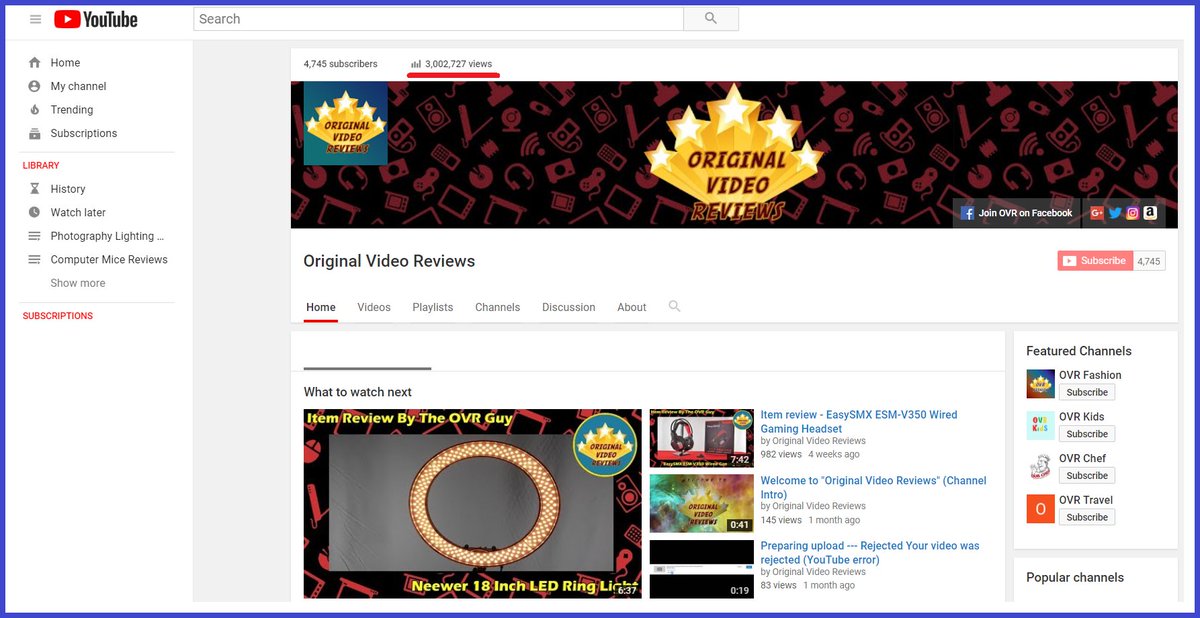
Task: Open OVR Fashion channel name
Action: [x=1090, y=375]
